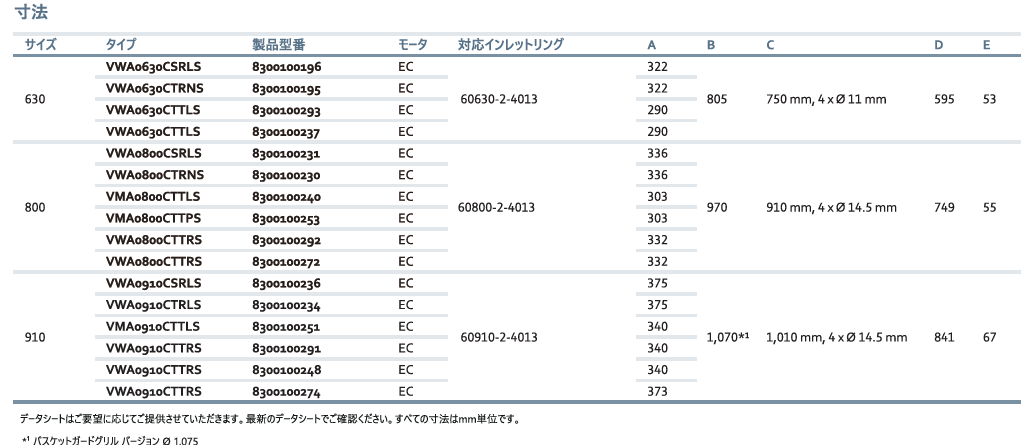Select product number 8300100231
The height and width of the screenshot is (445, 1035).
pyautogui.click(x=286, y=154)
